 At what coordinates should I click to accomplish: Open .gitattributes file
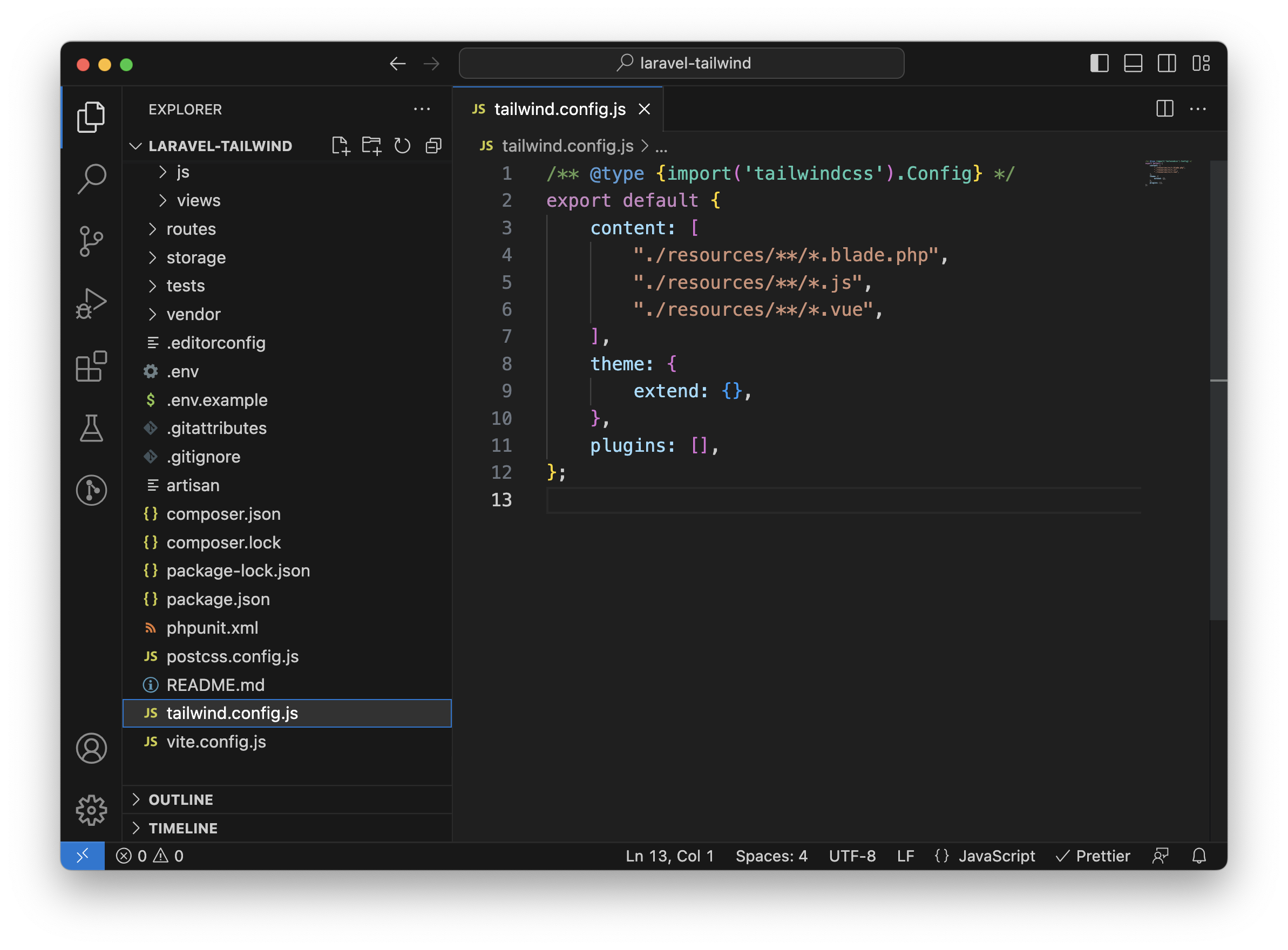point(288,429)
